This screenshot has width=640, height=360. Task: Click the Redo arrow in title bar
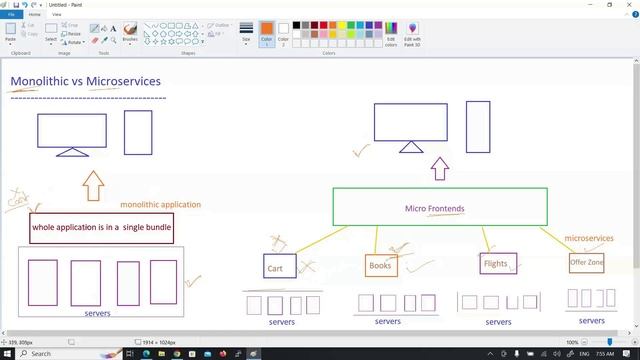pyautogui.click(x=33, y=5)
